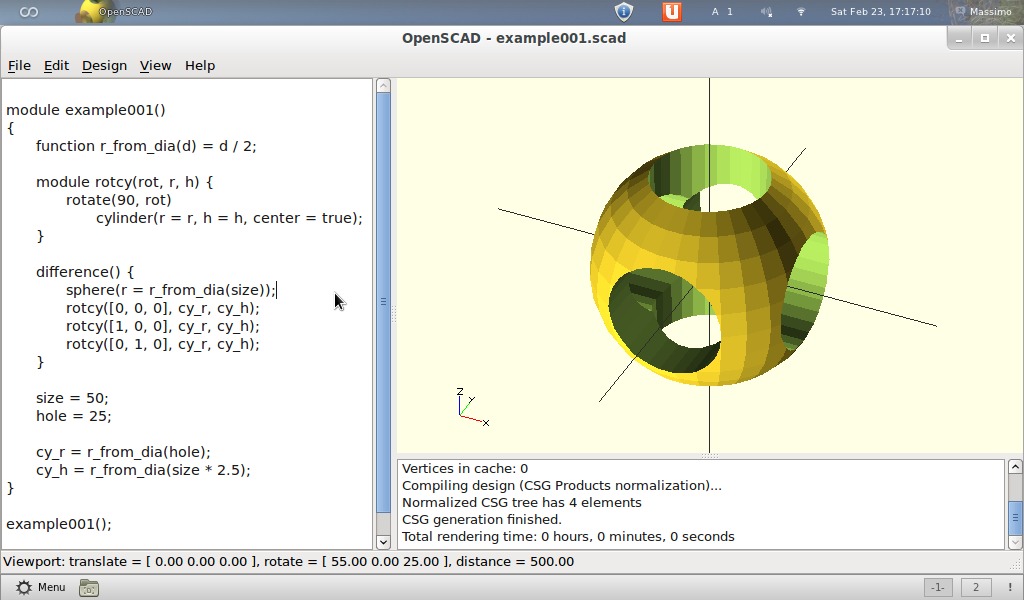The width and height of the screenshot is (1024, 600).
Task: Open the File menu
Action: coord(19,65)
